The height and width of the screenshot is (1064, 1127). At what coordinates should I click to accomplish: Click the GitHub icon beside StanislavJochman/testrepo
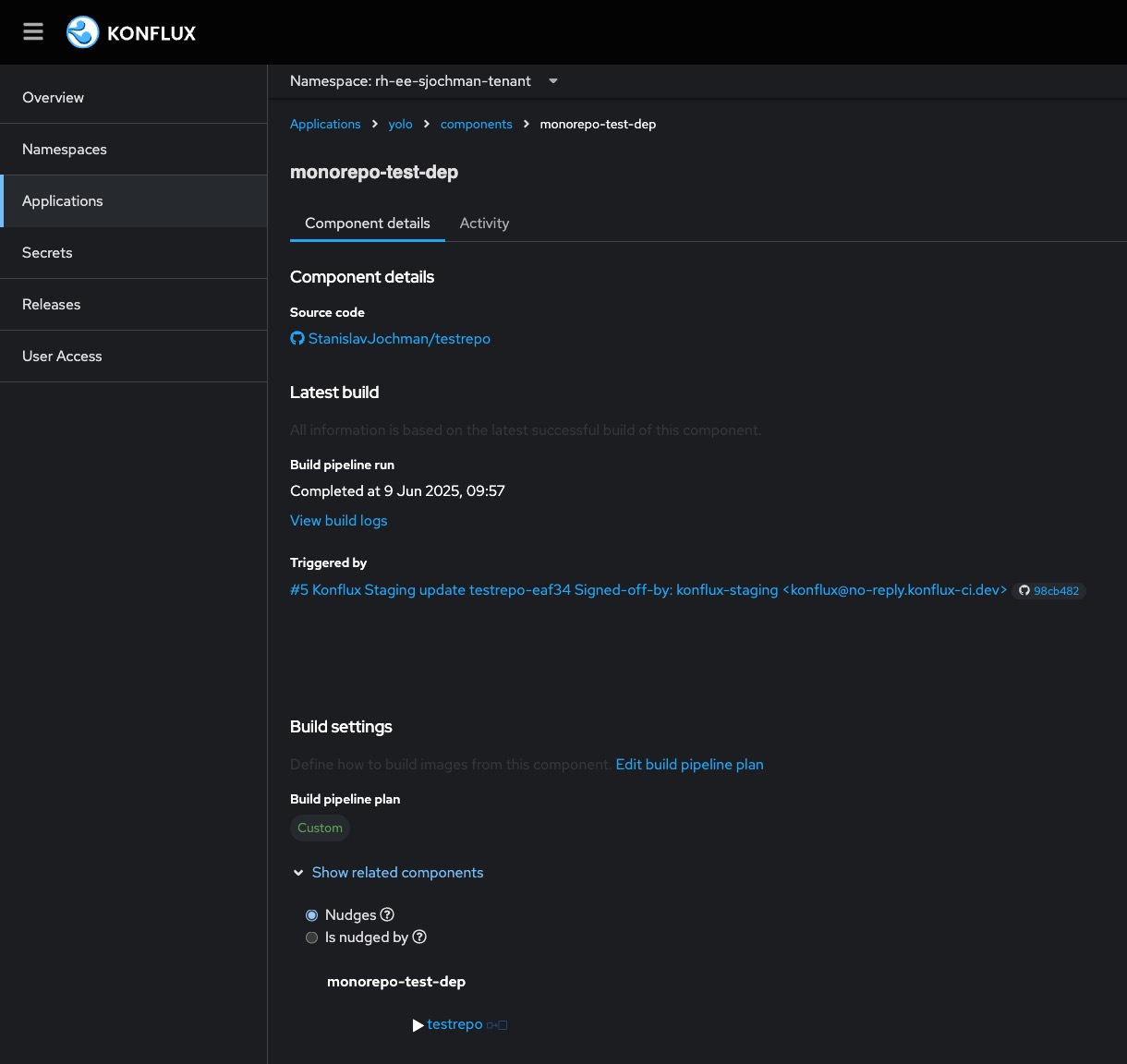pos(297,339)
